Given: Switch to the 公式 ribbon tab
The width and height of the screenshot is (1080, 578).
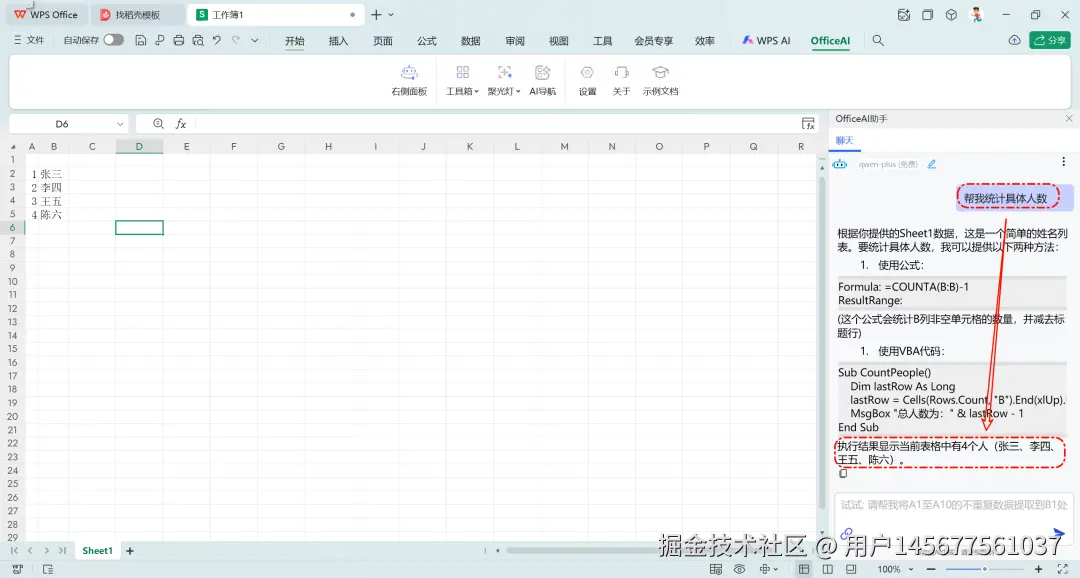Looking at the screenshot, I should [426, 41].
